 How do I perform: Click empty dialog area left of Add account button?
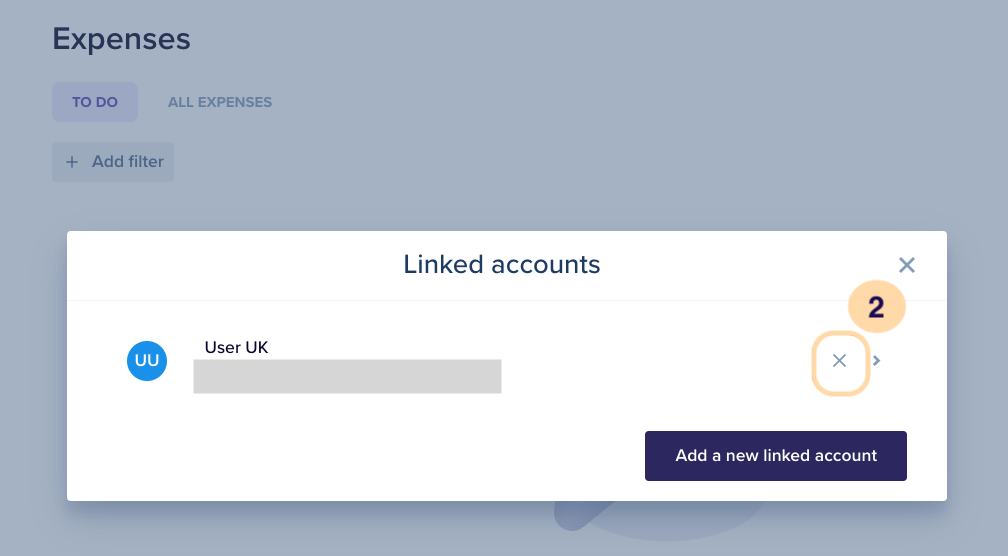pyautogui.click(x=354, y=456)
